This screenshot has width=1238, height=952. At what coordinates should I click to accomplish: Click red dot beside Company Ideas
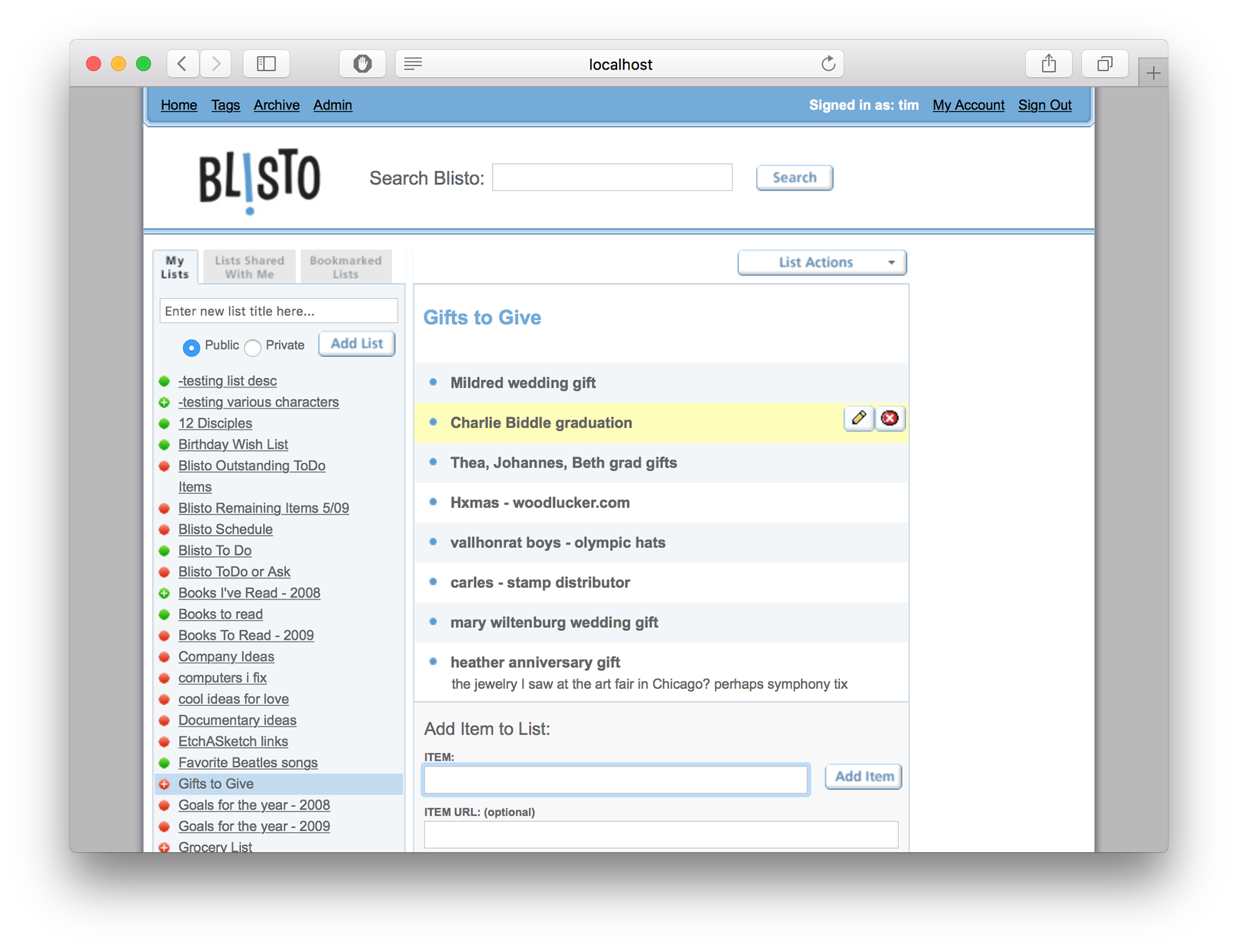coord(164,657)
